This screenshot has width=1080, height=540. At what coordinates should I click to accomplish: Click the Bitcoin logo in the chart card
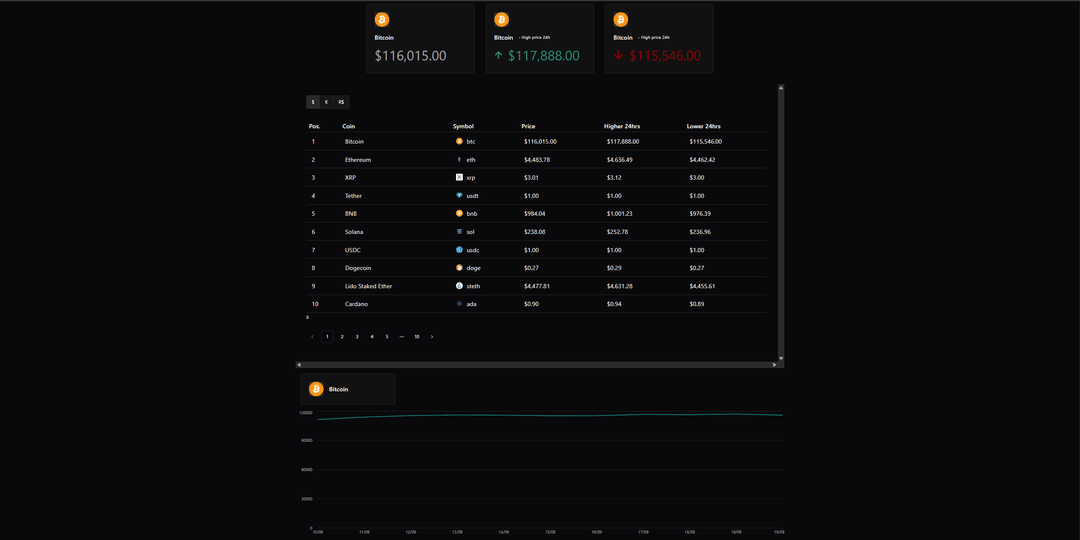click(x=316, y=389)
